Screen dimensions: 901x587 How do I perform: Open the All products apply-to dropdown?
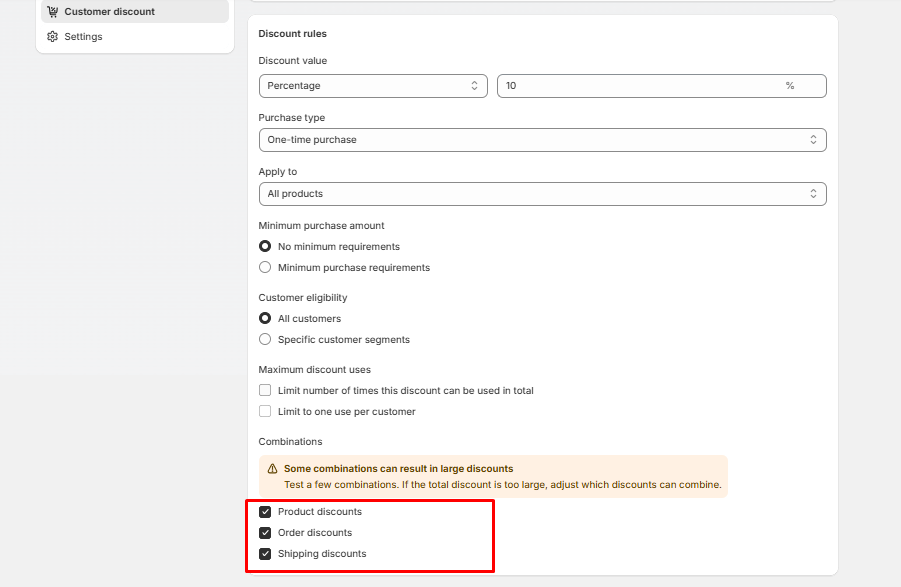coord(542,194)
